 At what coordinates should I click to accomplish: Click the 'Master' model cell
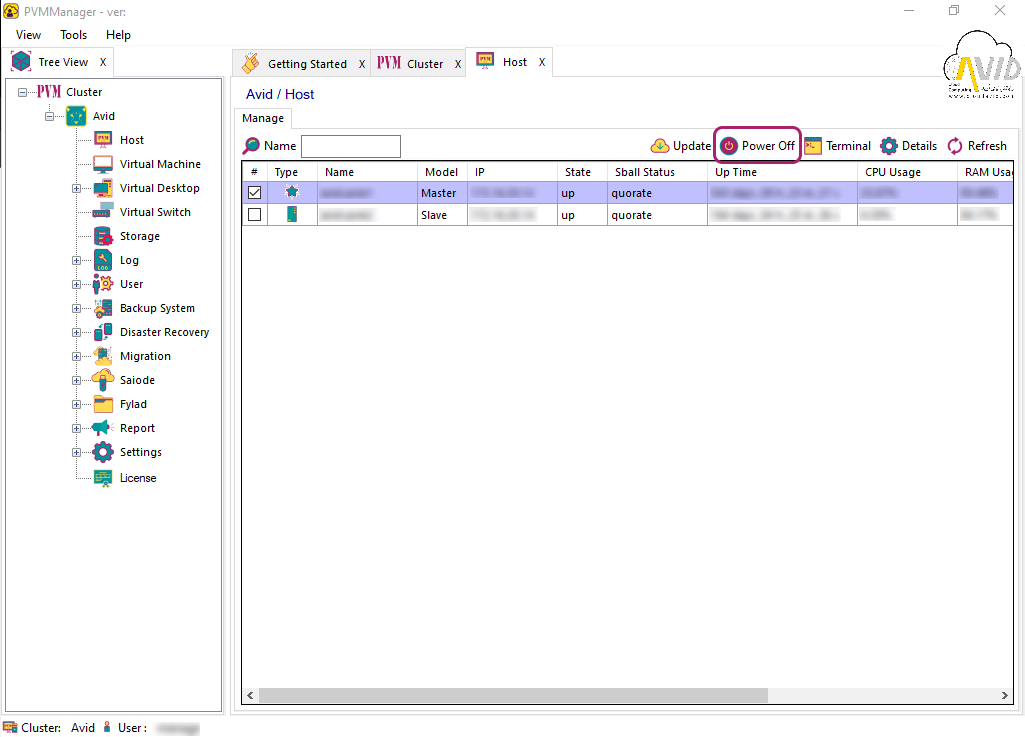pos(442,193)
